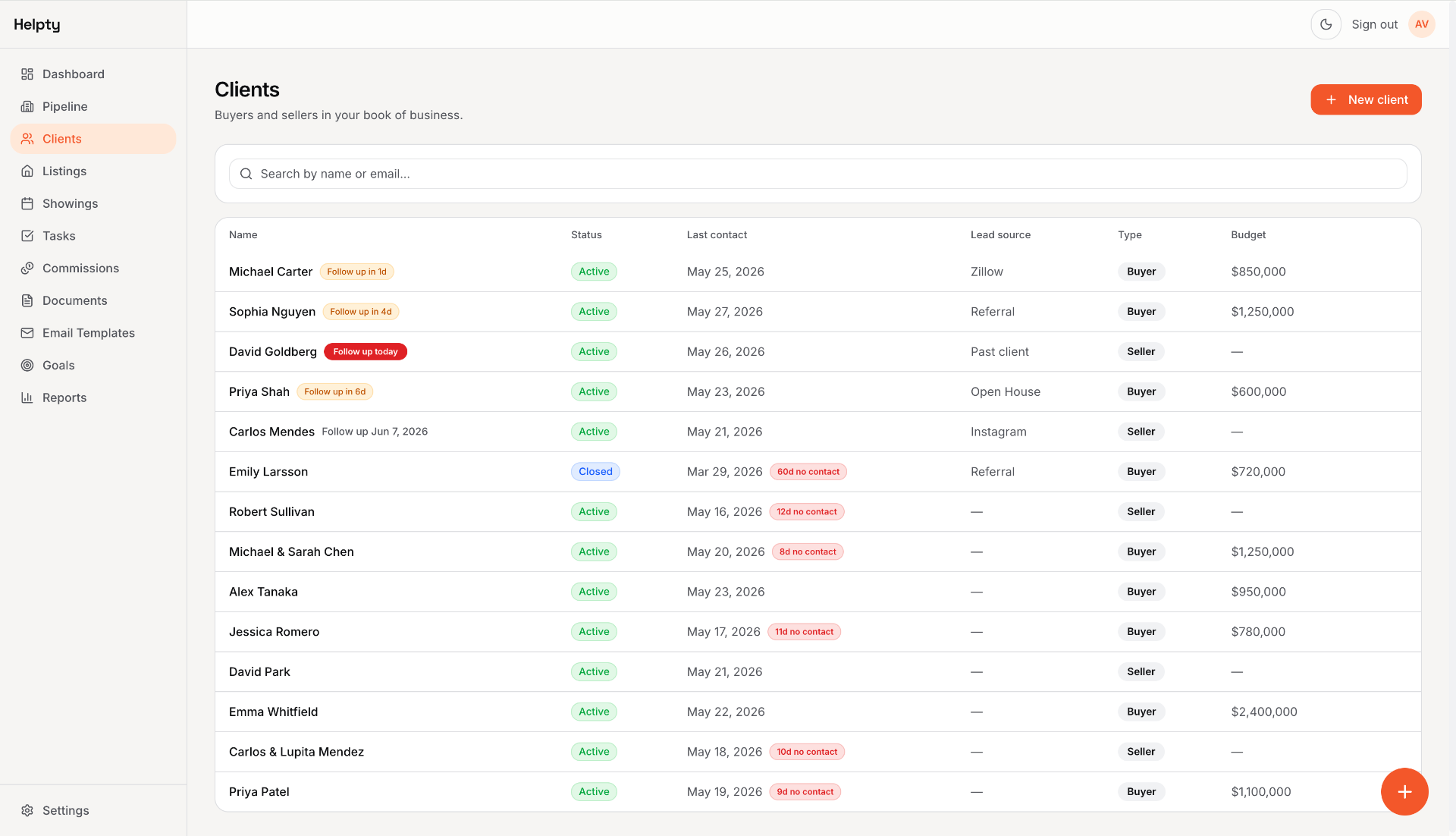Open the Goals page
Image resolution: width=1456 pixels, height=836 pixels.
point(93,366)
